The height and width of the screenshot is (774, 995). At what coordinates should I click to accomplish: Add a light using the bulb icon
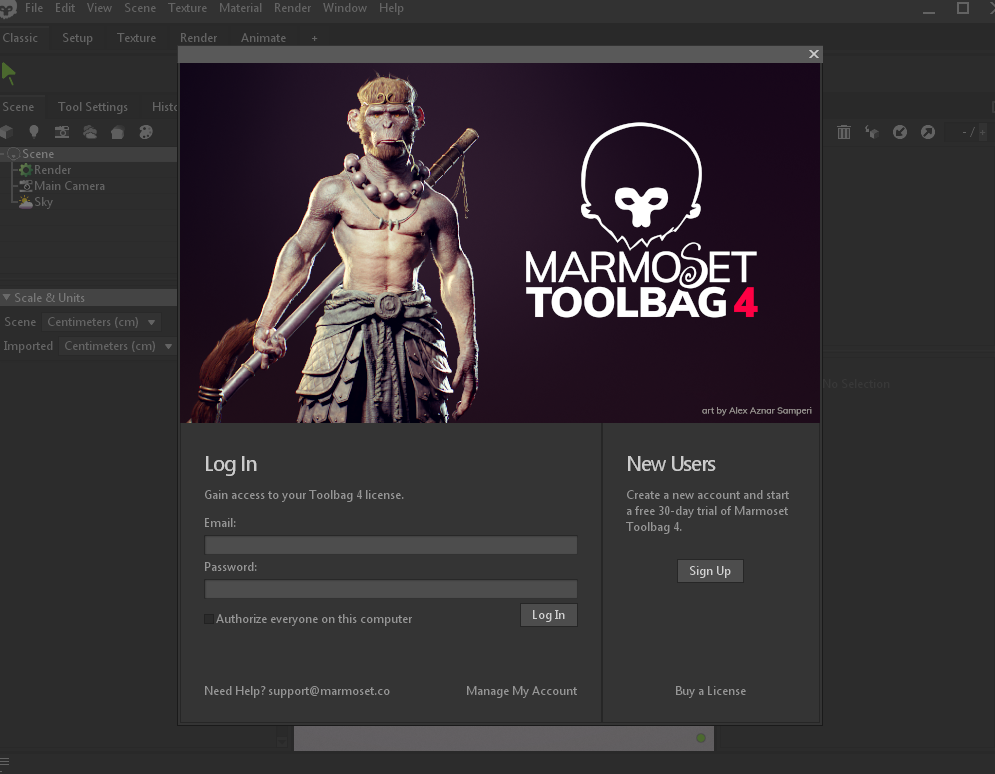click(x=34, y=132)
